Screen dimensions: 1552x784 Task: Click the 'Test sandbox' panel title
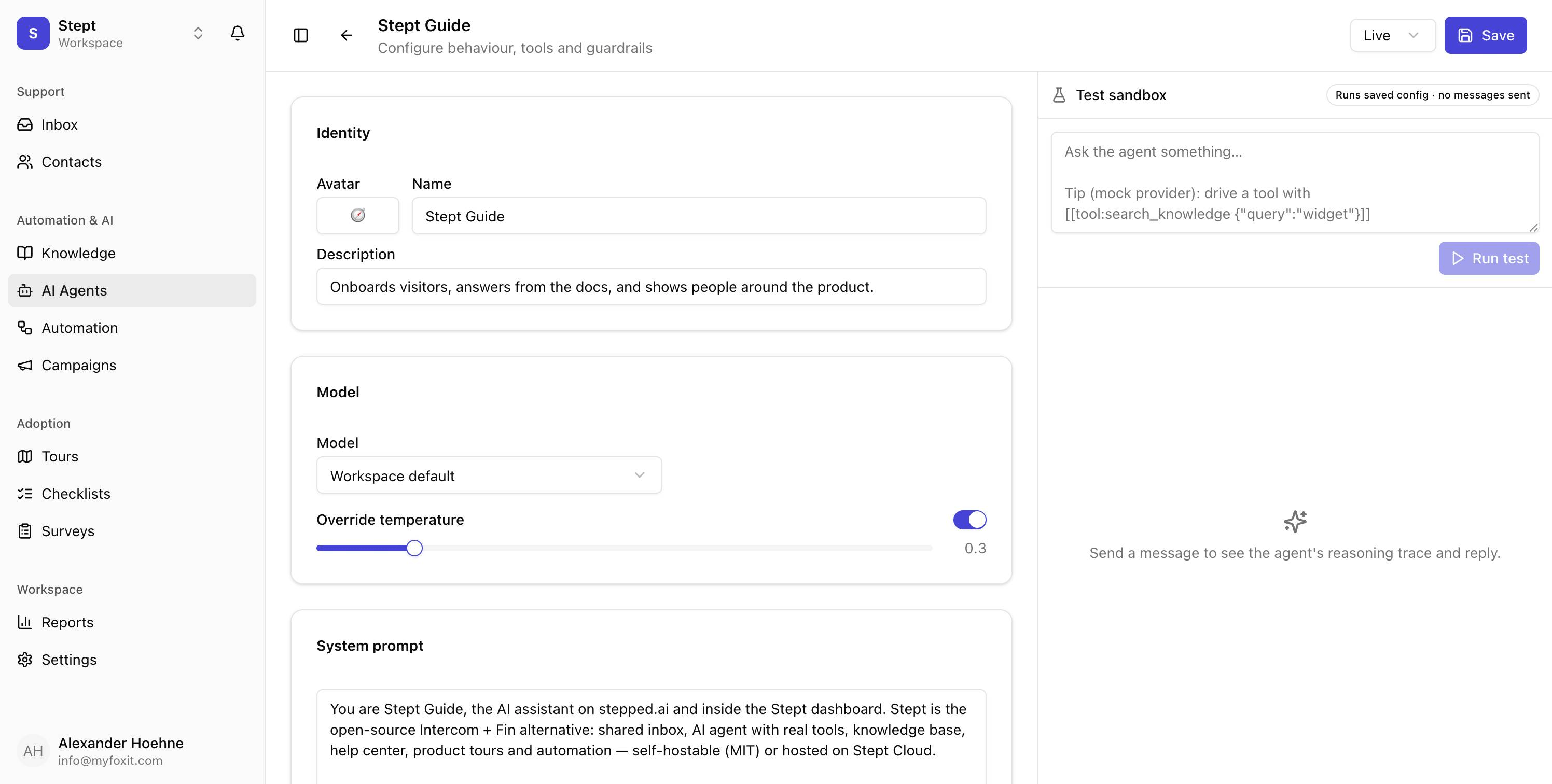1120,95
